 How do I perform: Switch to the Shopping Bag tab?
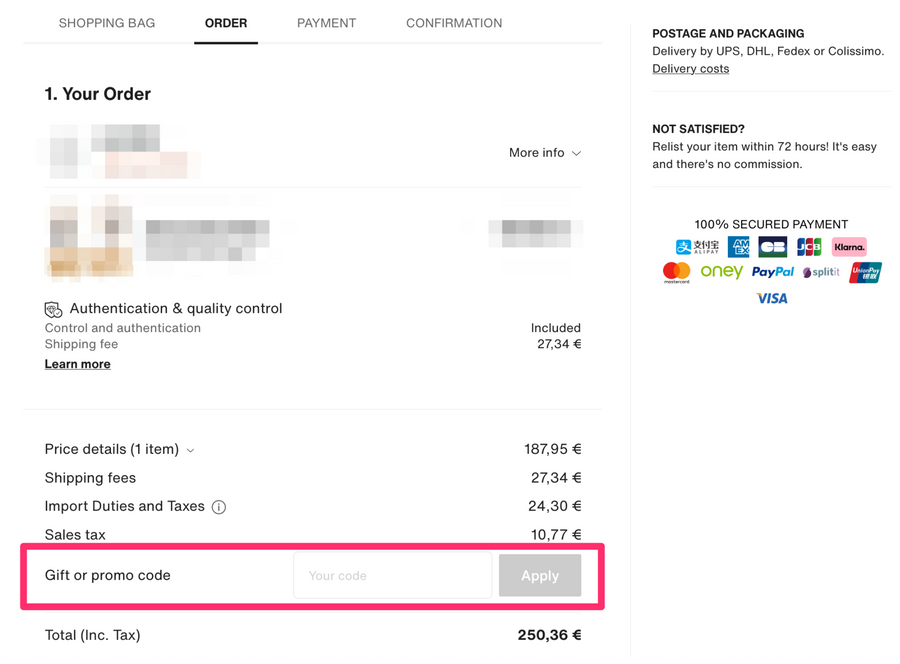point(107,23)
